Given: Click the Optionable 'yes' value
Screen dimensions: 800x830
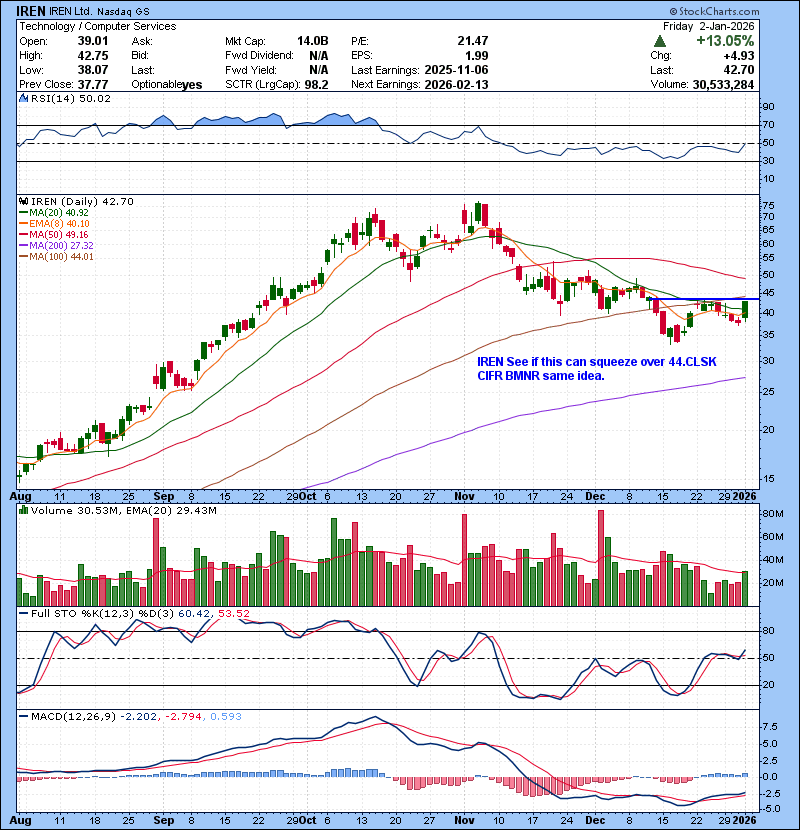Looking at the screenshot, I should click(192, 85).
